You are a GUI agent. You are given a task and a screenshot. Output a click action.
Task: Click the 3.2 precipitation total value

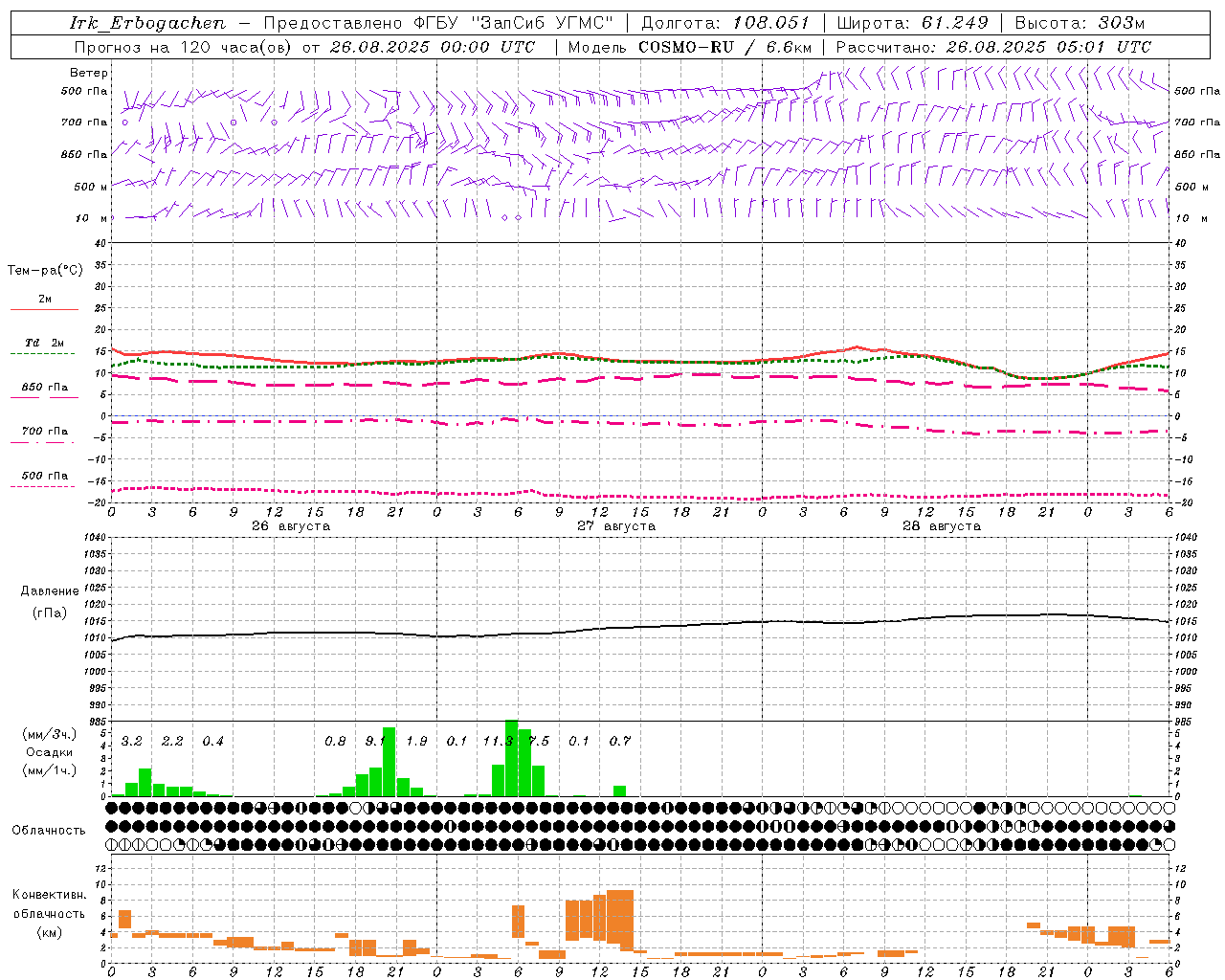[x=132, y=741]
